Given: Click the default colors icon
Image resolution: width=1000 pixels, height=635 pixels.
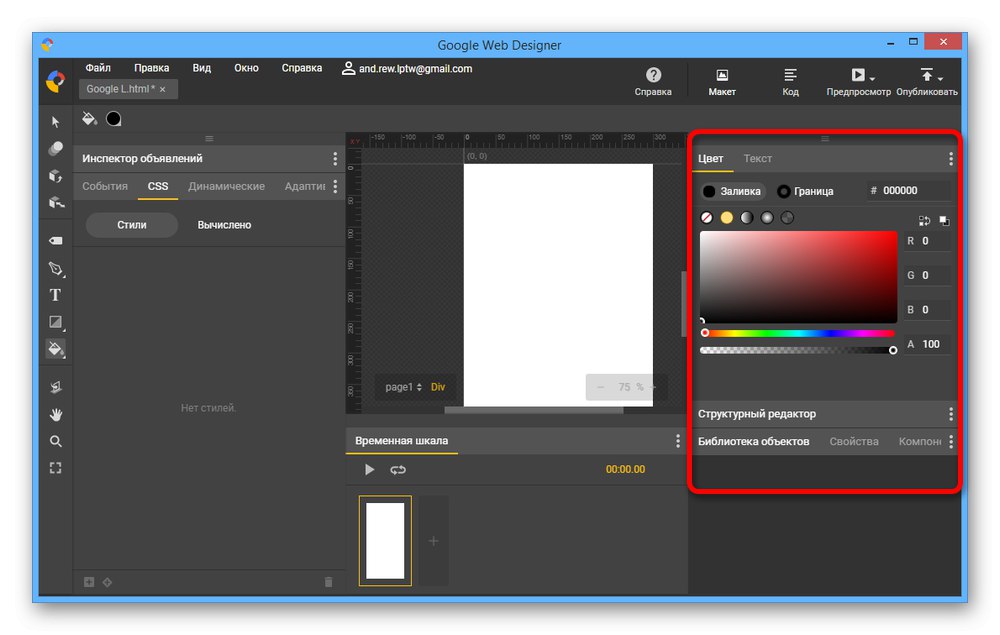Looking at the screenshot, I should (x=945, y=221).
